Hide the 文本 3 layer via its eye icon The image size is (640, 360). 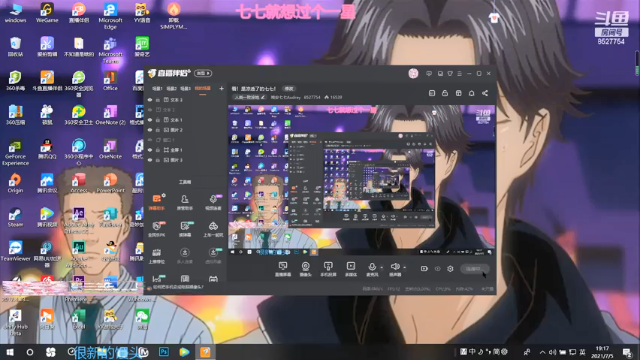150,100
